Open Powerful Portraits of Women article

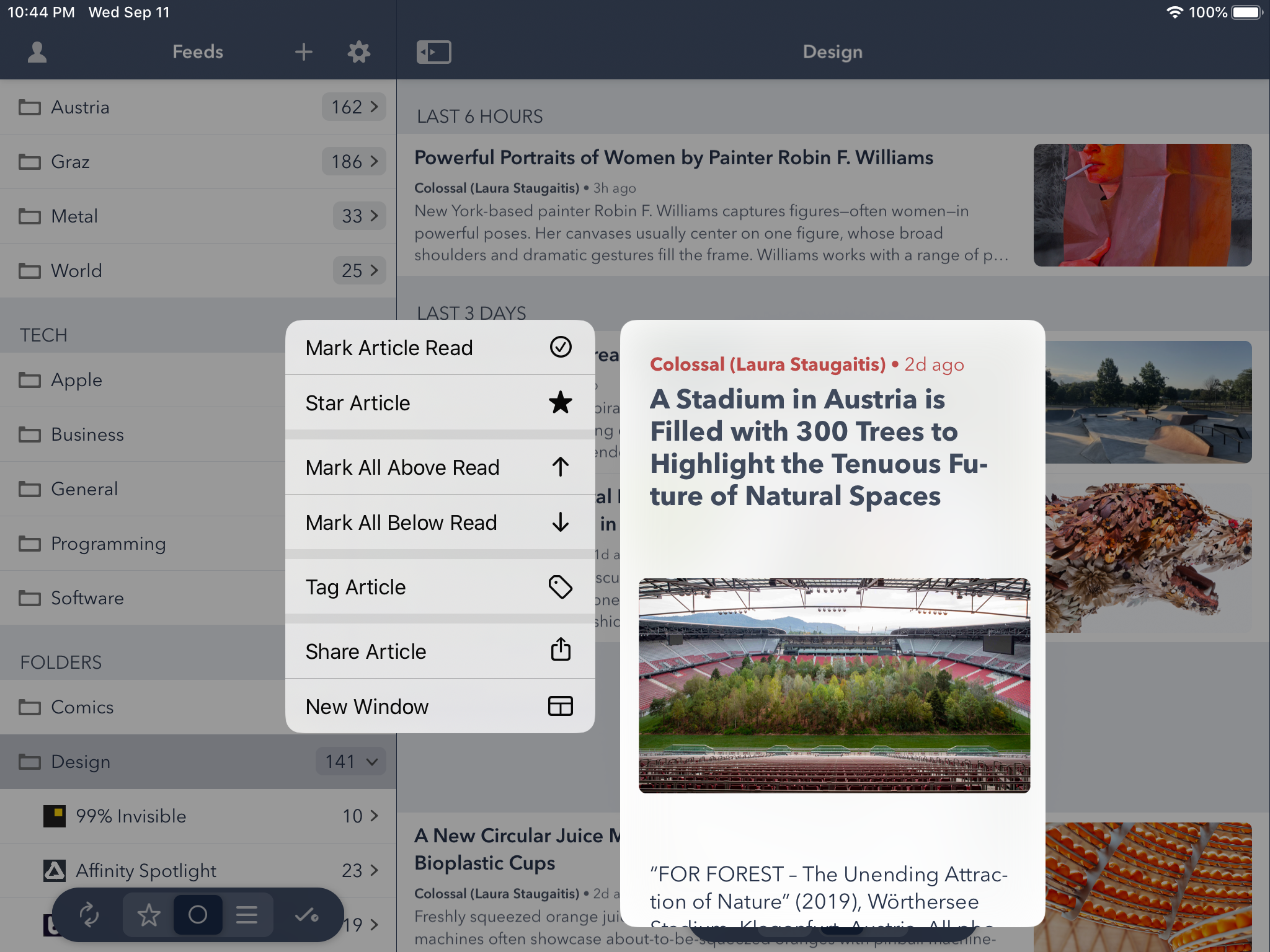(673, 158)
